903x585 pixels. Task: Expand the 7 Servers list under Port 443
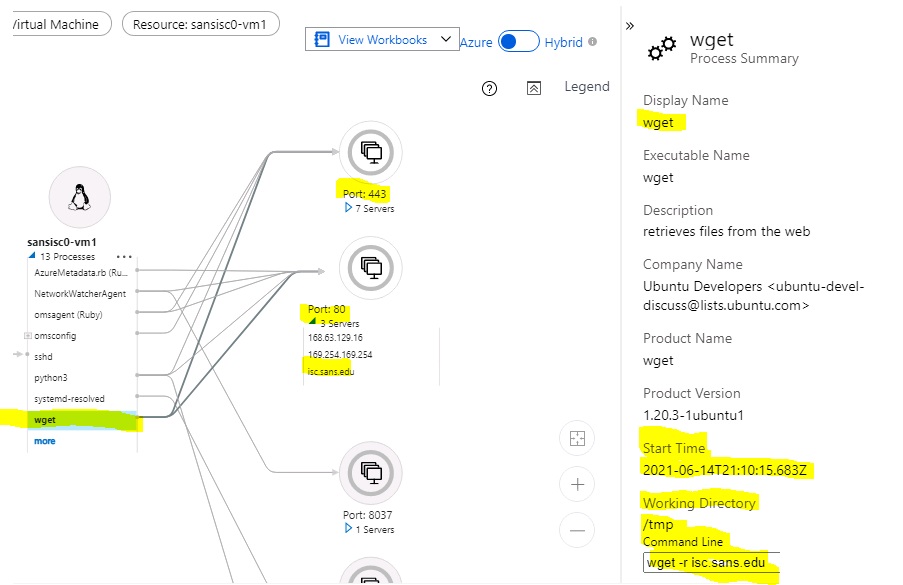click(x=348, y=207)
